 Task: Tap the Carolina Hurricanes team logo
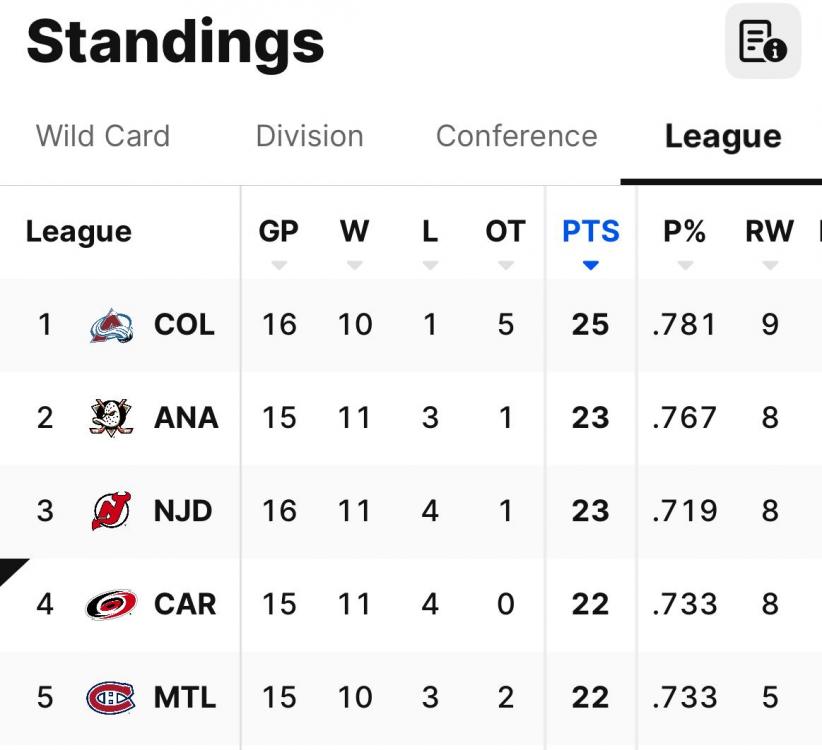click(111, 604)
